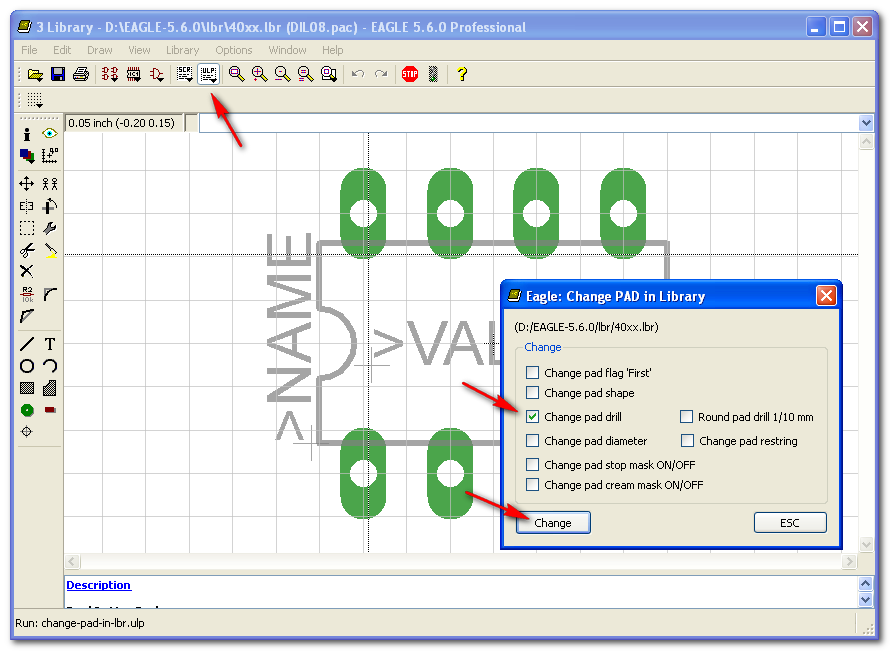Viewport: 890px width, 651px height.
Task: Open the Draw menu
Action: pos(99,50)
